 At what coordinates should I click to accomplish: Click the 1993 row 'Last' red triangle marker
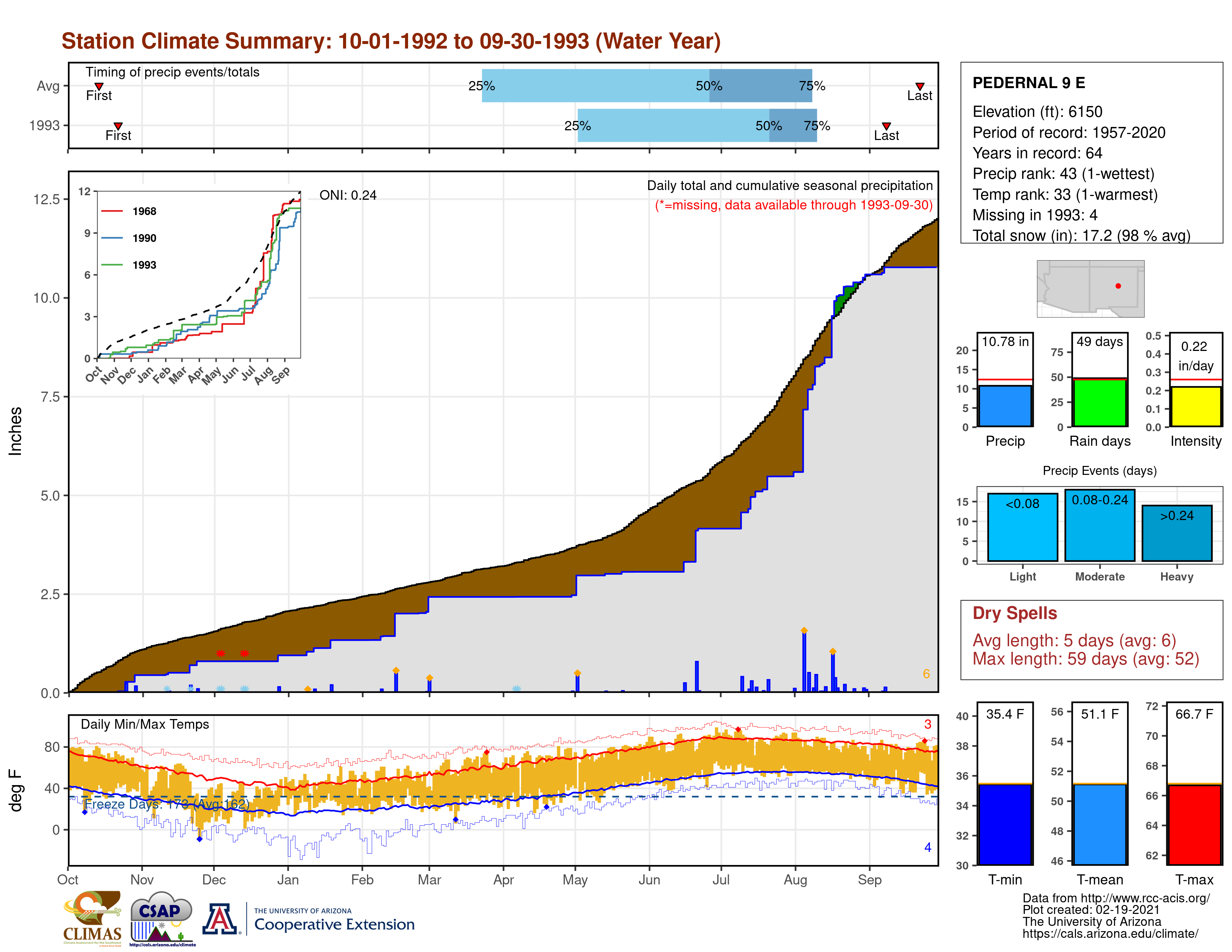point(886,126)
